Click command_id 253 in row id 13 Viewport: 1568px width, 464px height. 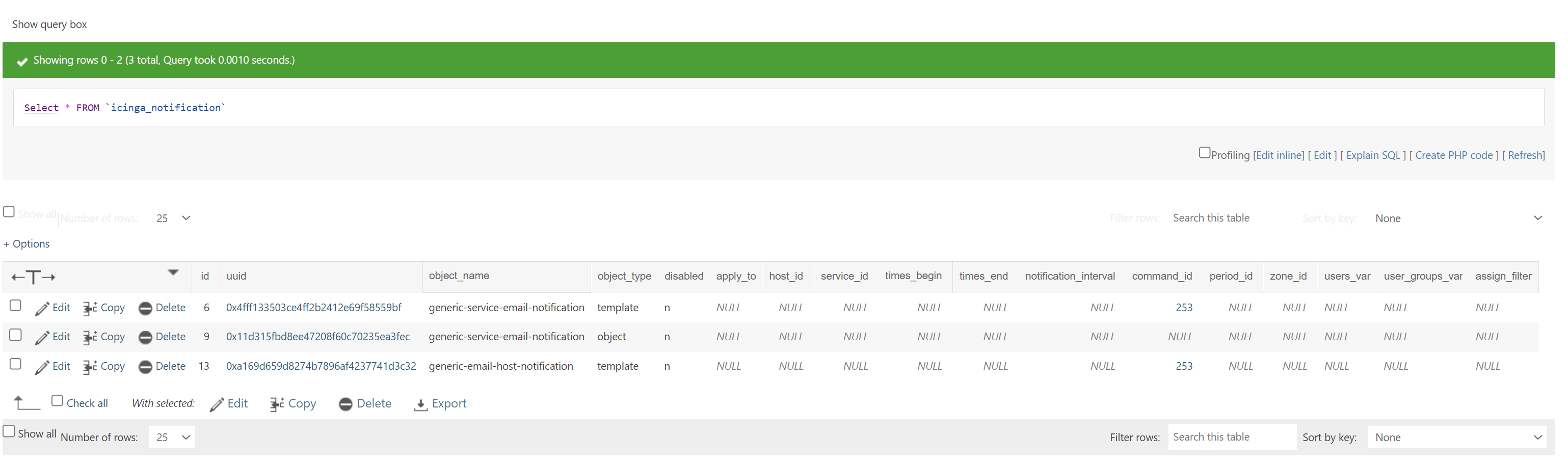pyautogui.click(x=1184, y=367)
